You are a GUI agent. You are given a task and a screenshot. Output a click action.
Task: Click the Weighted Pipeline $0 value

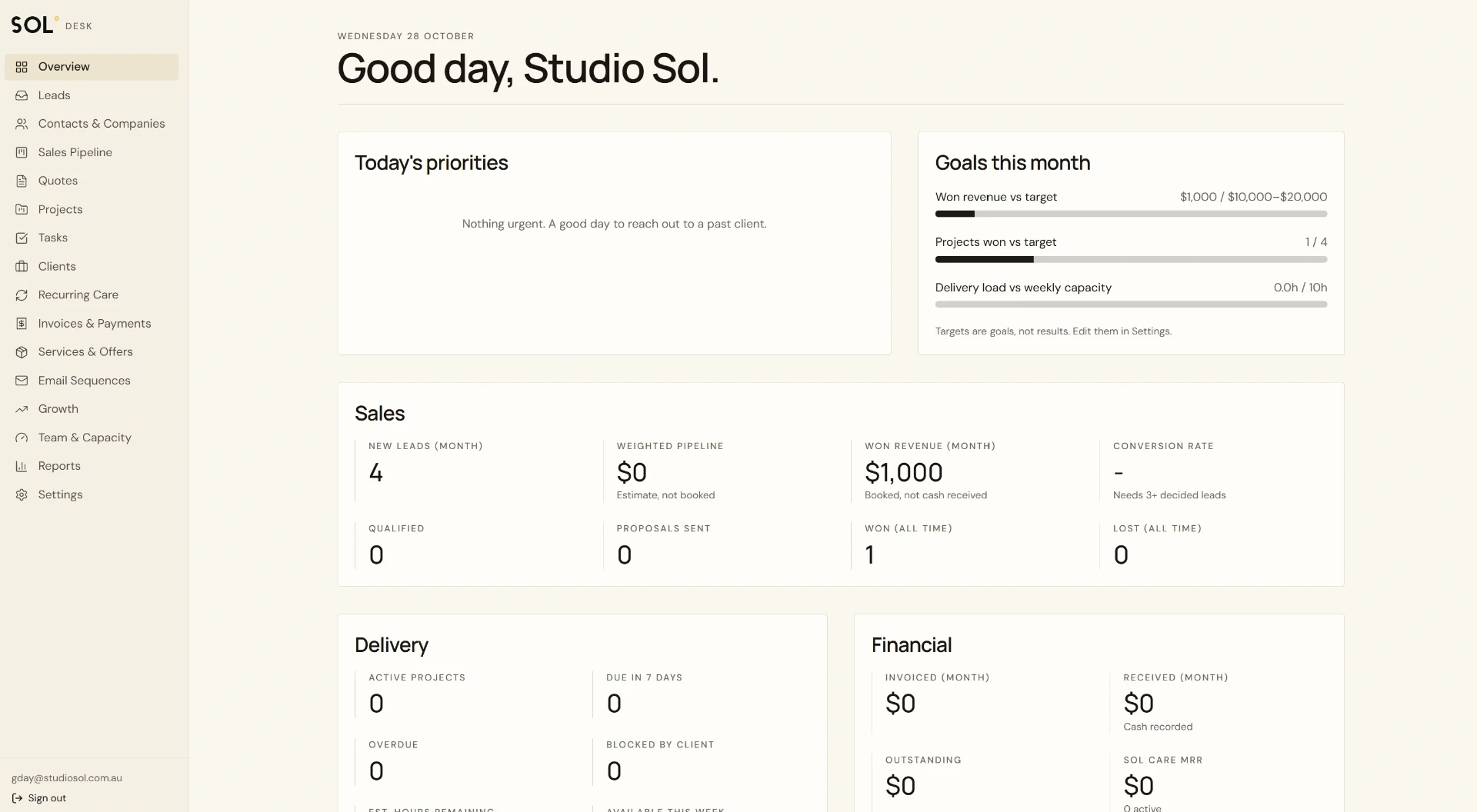632,472
